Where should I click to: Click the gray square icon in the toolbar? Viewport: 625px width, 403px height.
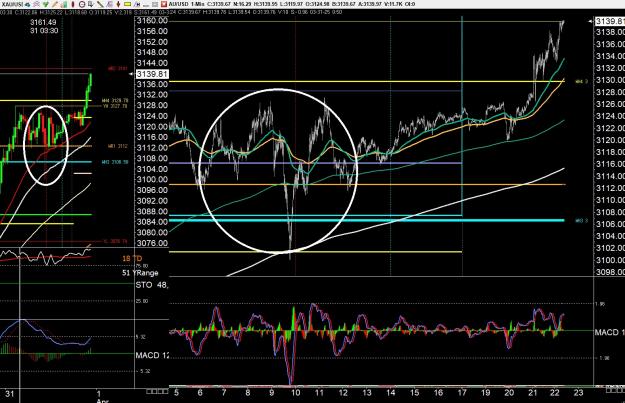click(155, 5)
